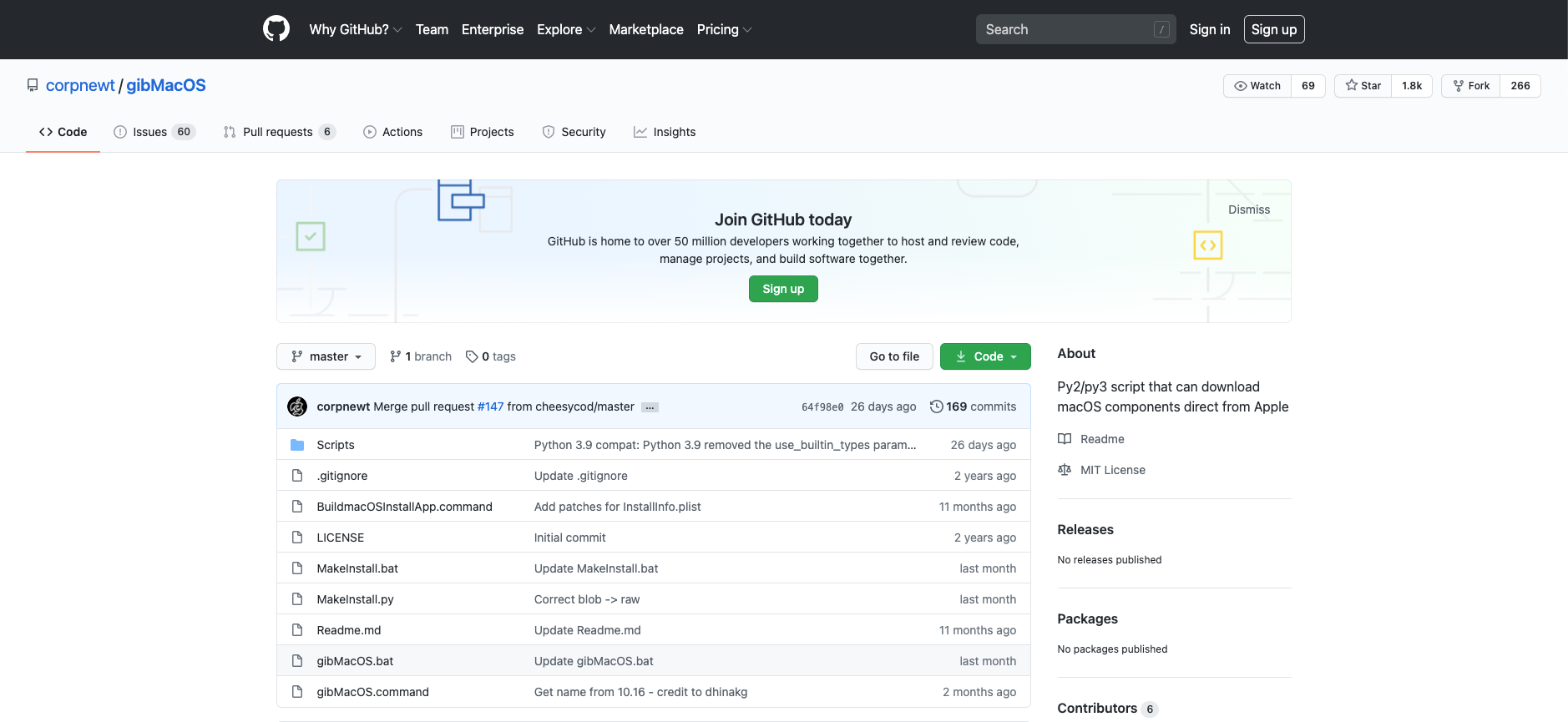Image resolution: width=1568 pixels, height=722 pixels.
Task: Click the file icon beside MakeInstall.py
Action: pos(297,599)
